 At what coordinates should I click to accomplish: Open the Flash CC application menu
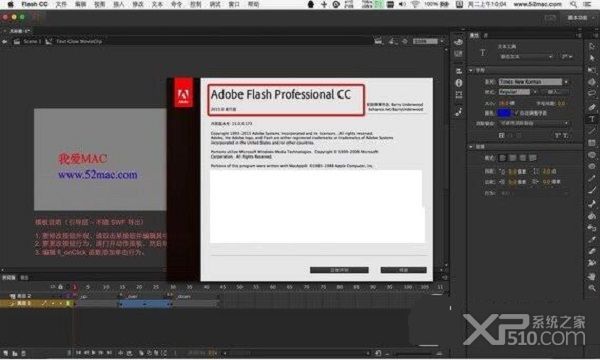pos(34,4)
